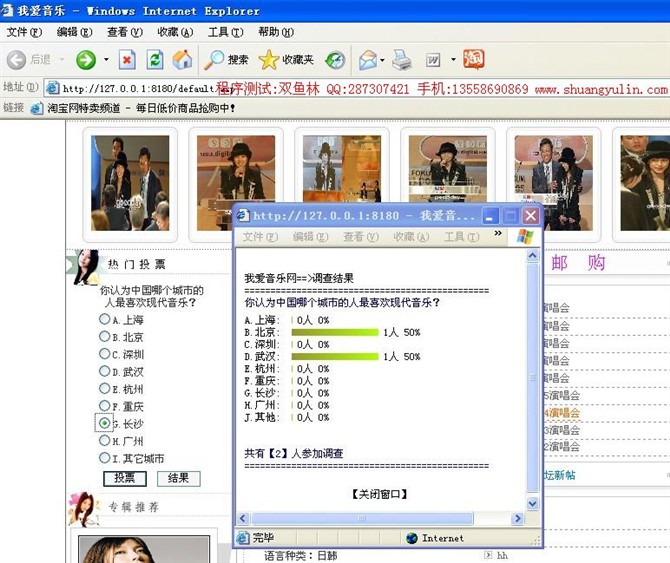This screenshot has width=670, height=563.
Task: Open Favorites with the star icon
Action: 268,60
